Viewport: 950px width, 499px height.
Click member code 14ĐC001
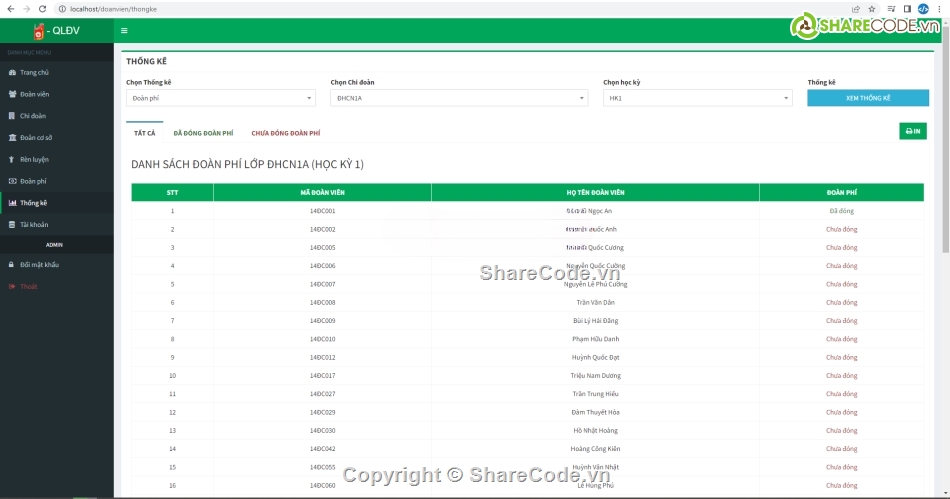click(322, 211)
